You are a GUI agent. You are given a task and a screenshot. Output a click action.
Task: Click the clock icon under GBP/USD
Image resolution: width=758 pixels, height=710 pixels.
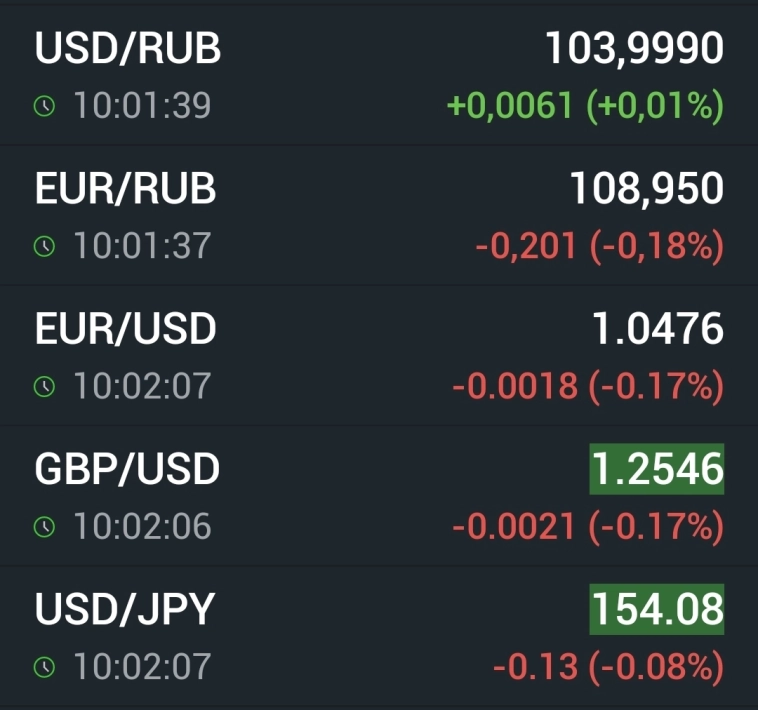44,526
